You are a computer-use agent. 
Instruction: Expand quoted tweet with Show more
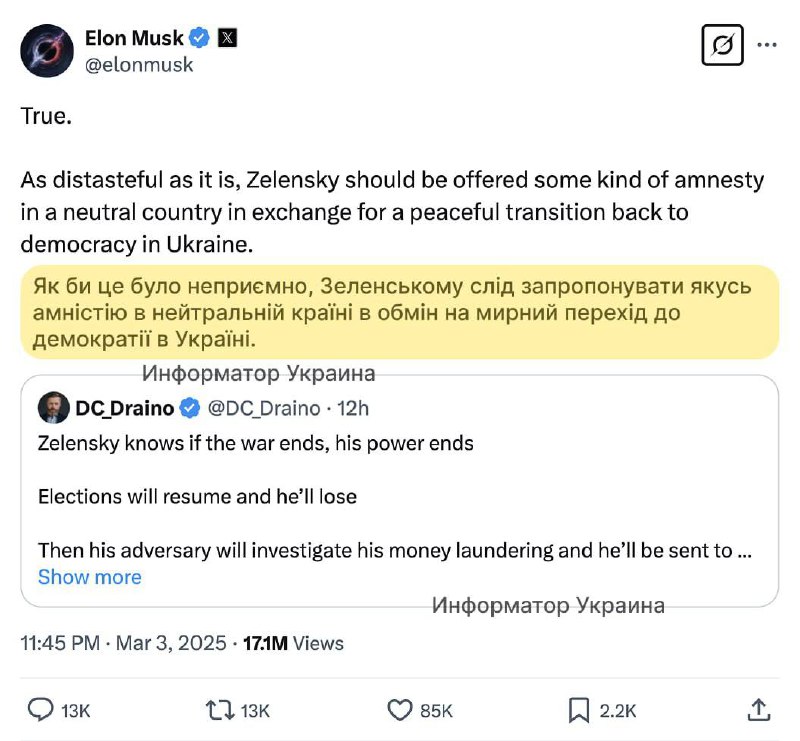point(90,577)
